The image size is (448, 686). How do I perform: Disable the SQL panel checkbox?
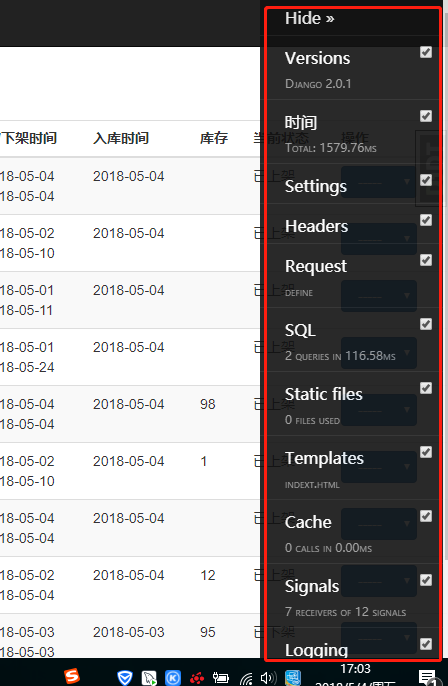pos(426,324)
